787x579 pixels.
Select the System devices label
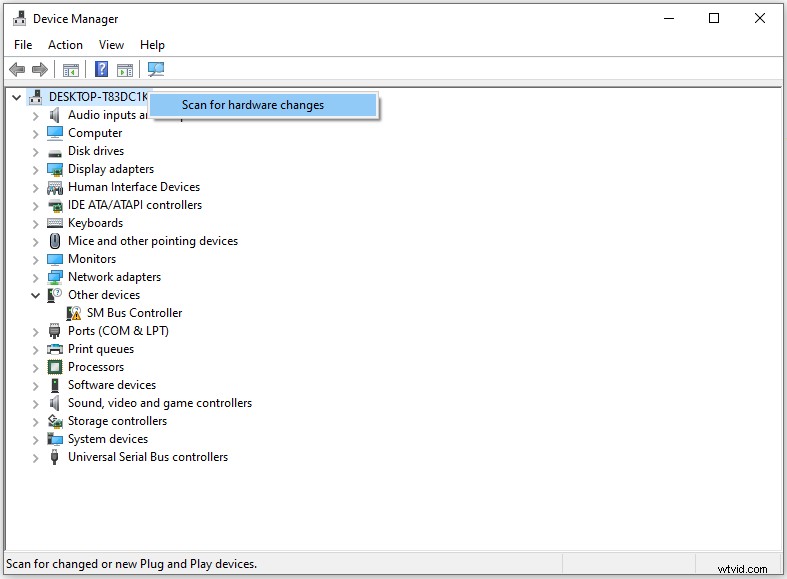pyautogui.click(x=108, y=439)
